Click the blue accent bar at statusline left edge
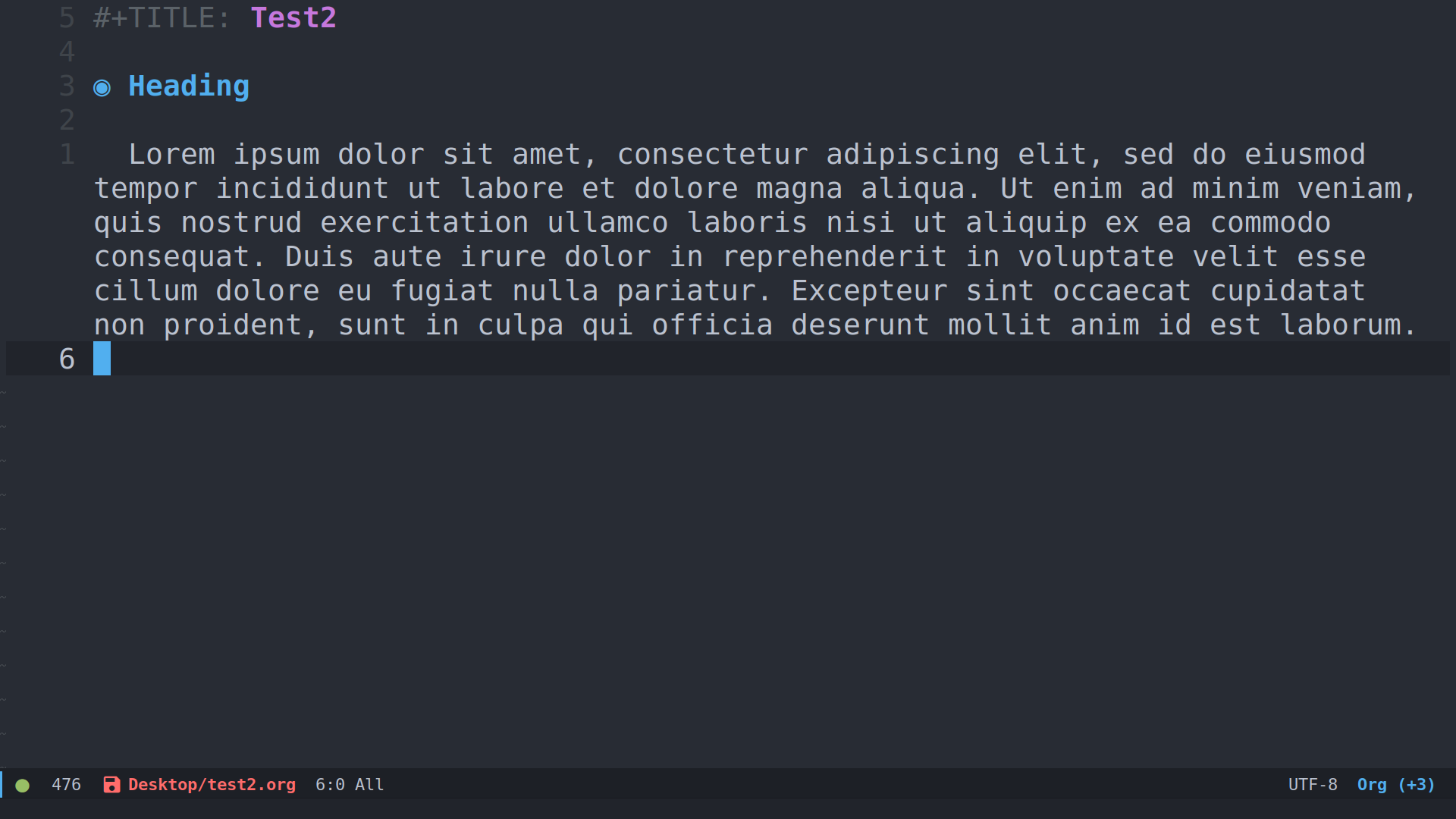1456x819 pixels. pyautogui.click(x=2, y=785)
